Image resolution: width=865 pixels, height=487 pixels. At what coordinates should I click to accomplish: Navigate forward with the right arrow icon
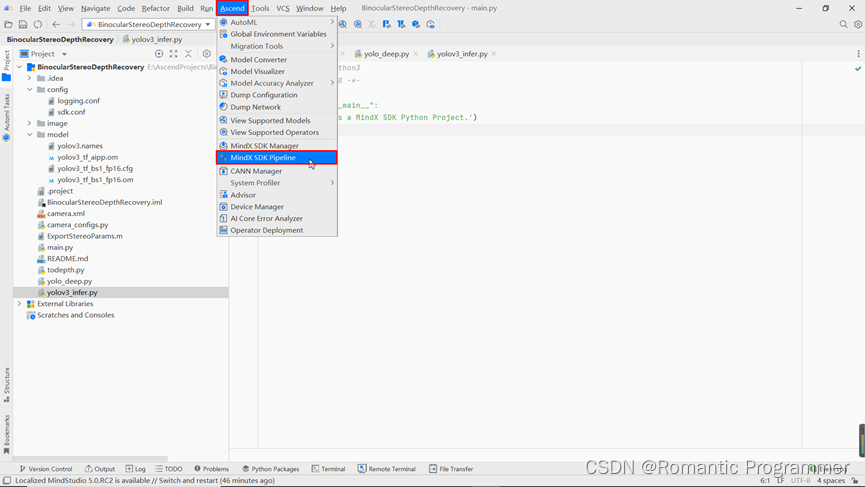tap(71, 24)
